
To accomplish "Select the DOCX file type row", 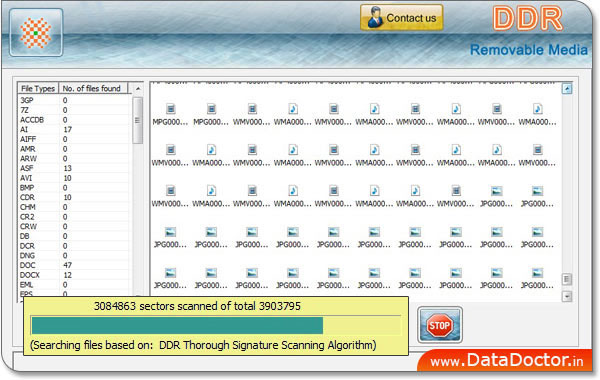I will [x=74, y=275].
